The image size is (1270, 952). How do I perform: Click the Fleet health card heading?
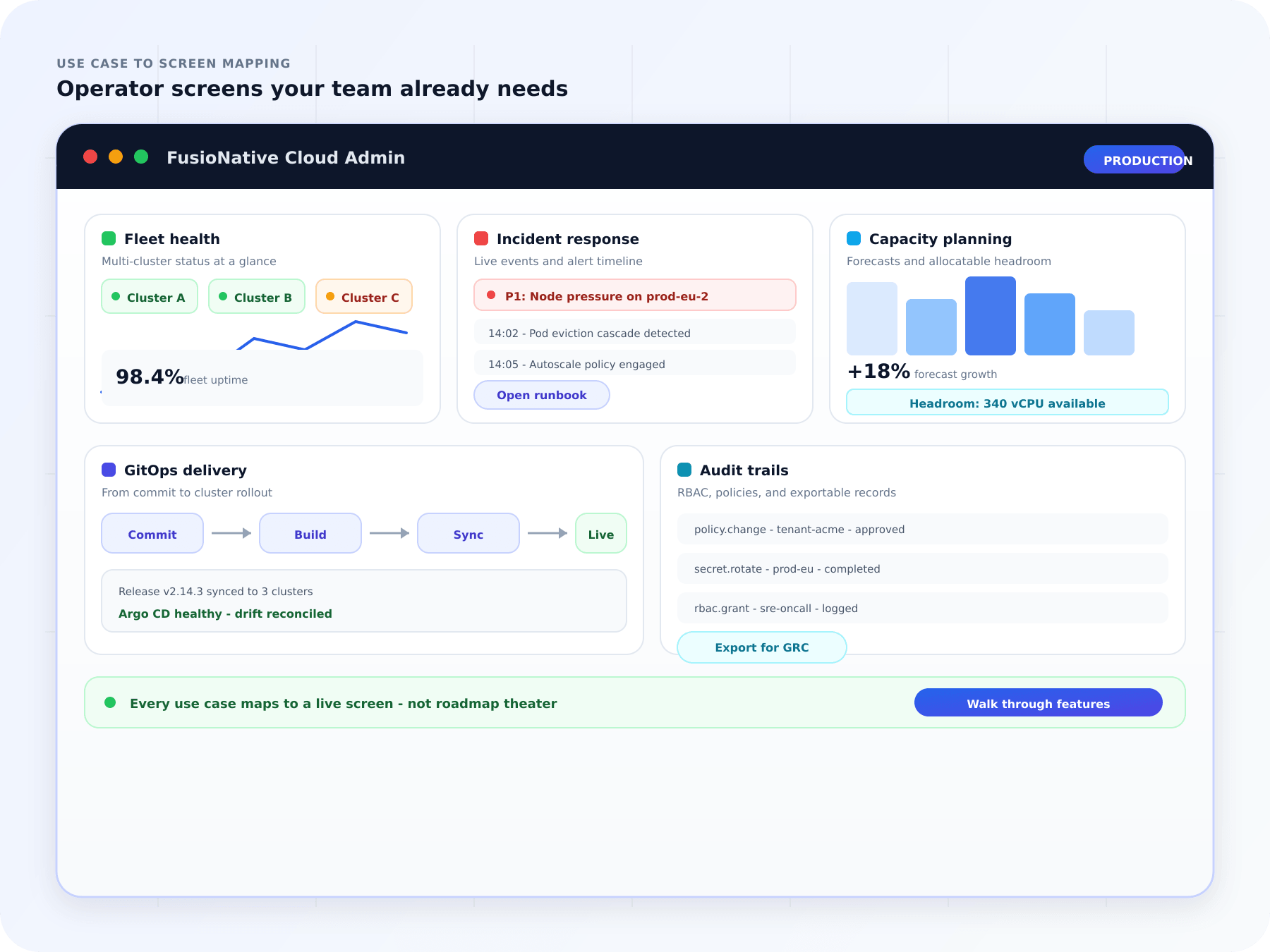[x=172, y=239]
